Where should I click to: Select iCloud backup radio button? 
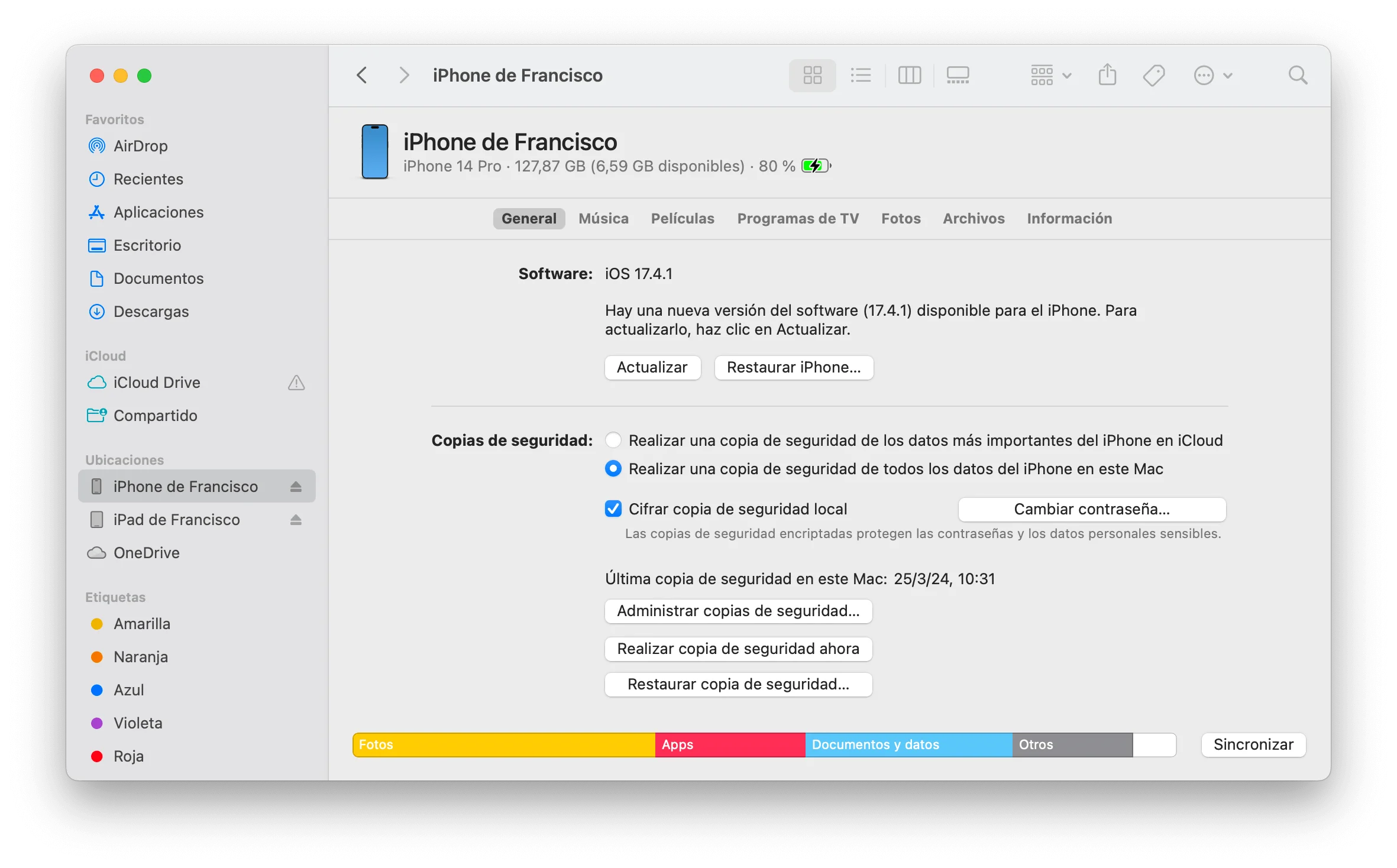[613, 440]
